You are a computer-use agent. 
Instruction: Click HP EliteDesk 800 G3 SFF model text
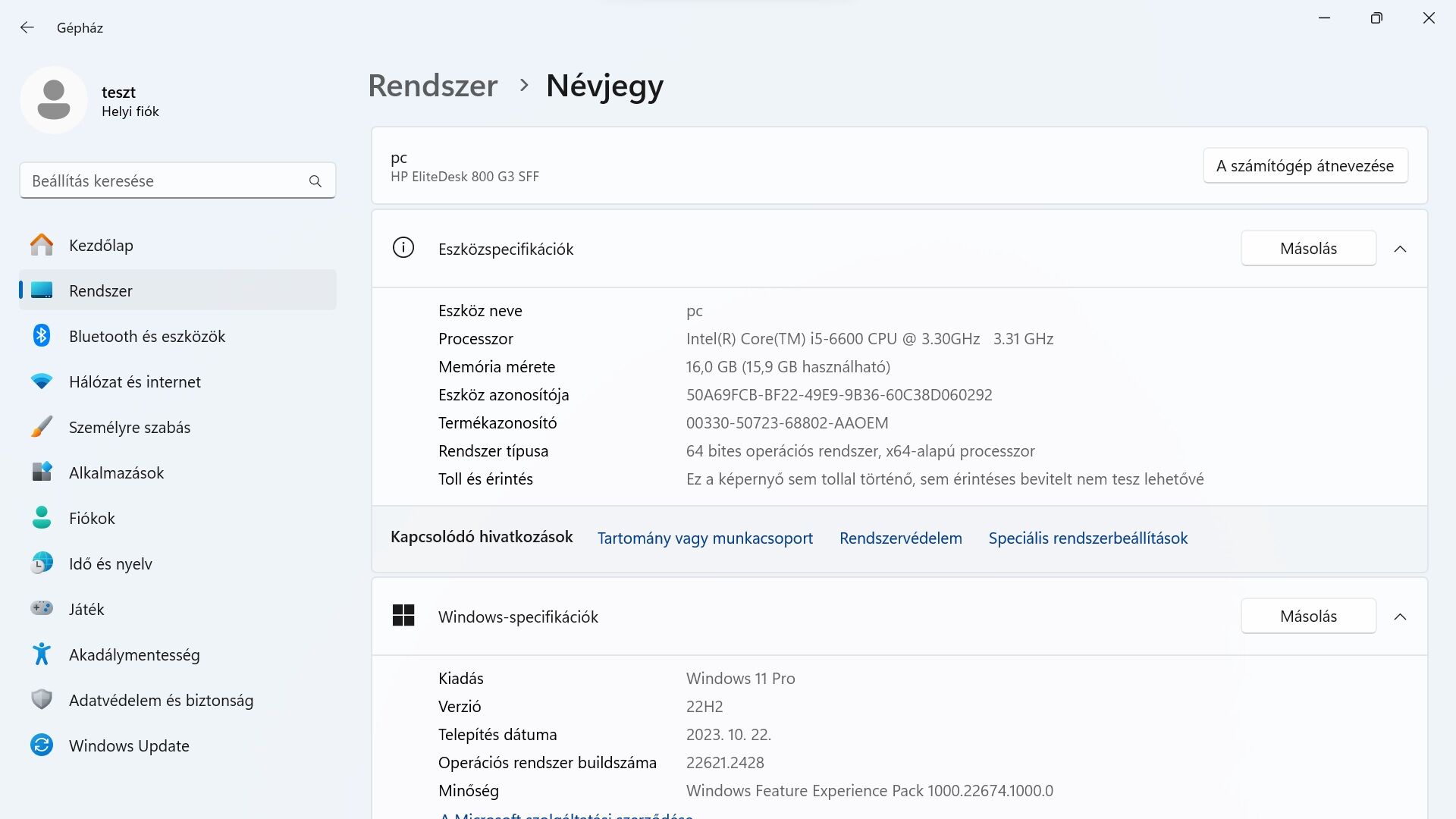coord(465,177)
